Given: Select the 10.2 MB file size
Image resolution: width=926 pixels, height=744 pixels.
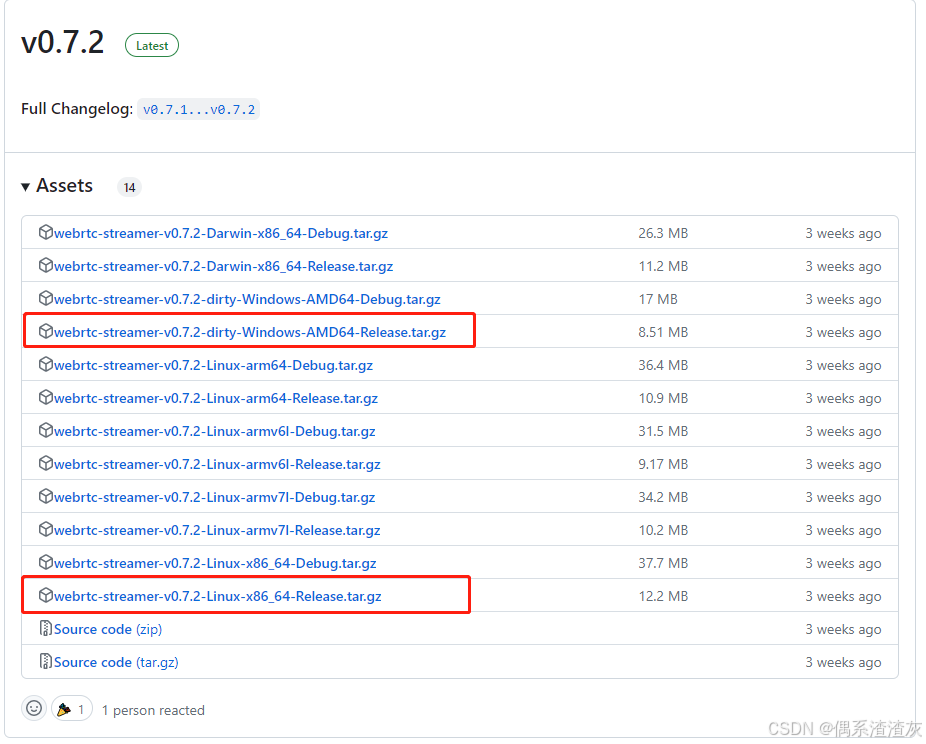Looking at the screenshot, I should point(663,531).
